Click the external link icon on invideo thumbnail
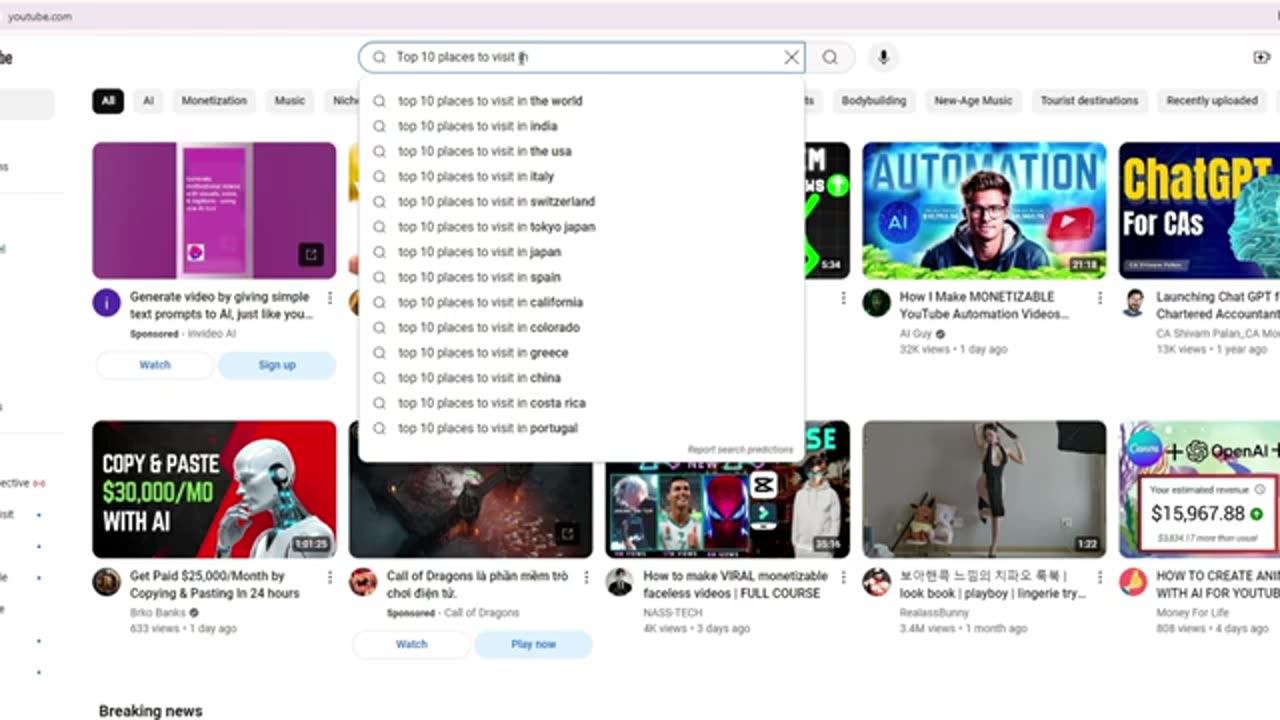This screenshot has width=1280, height=720. (311, 255)
